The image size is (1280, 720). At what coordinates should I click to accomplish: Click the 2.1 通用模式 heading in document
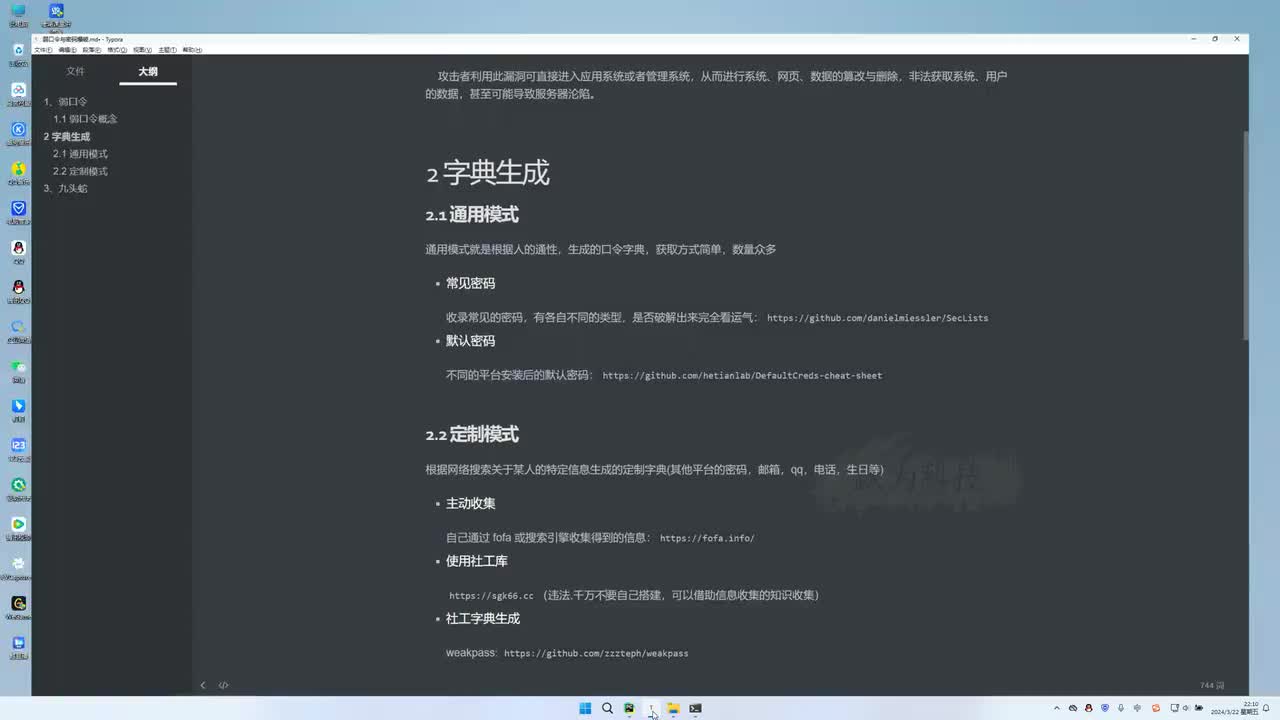point(472,215)
